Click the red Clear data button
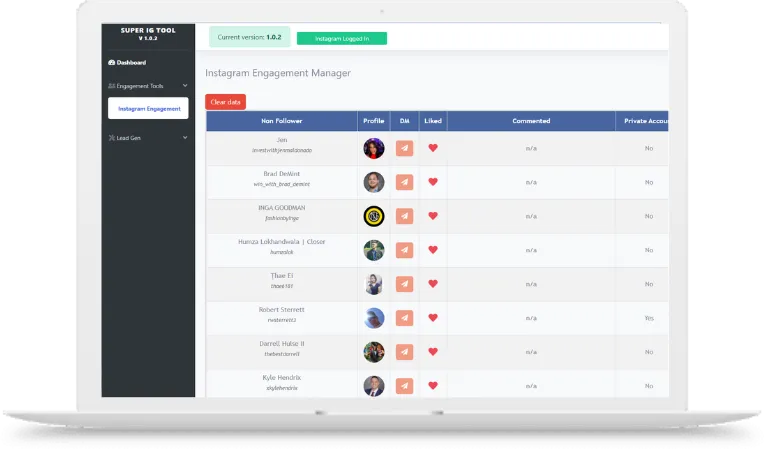The height and width of the screenshot is (449, 764). click(226, 102)
